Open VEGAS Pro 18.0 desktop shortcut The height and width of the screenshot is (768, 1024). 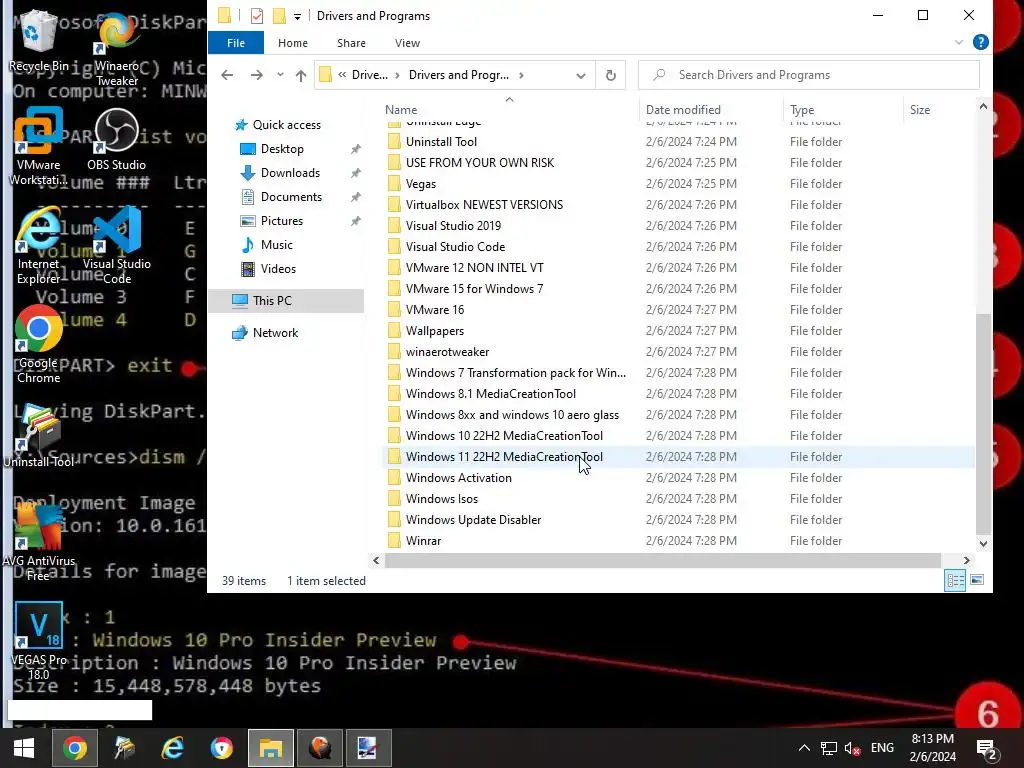click(x=39, y=641)
